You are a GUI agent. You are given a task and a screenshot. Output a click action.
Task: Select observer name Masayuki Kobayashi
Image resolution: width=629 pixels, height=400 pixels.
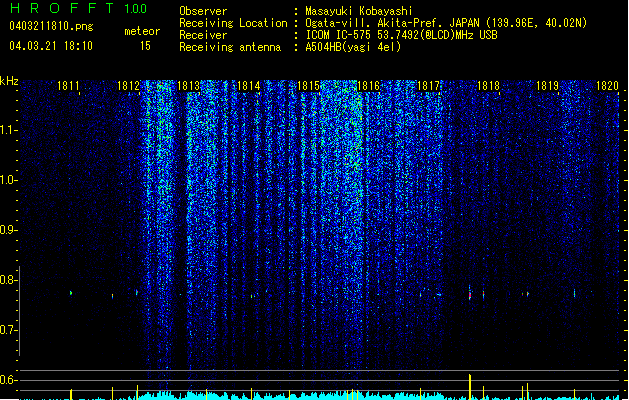359,11
